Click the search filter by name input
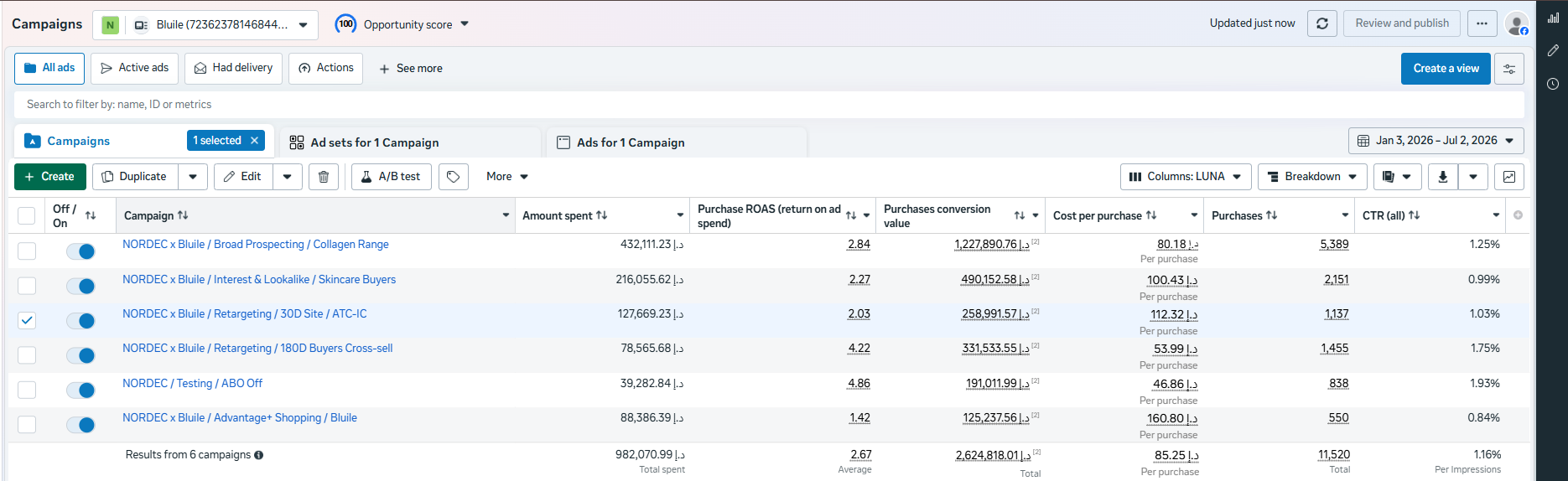 (x=769, y=105)
